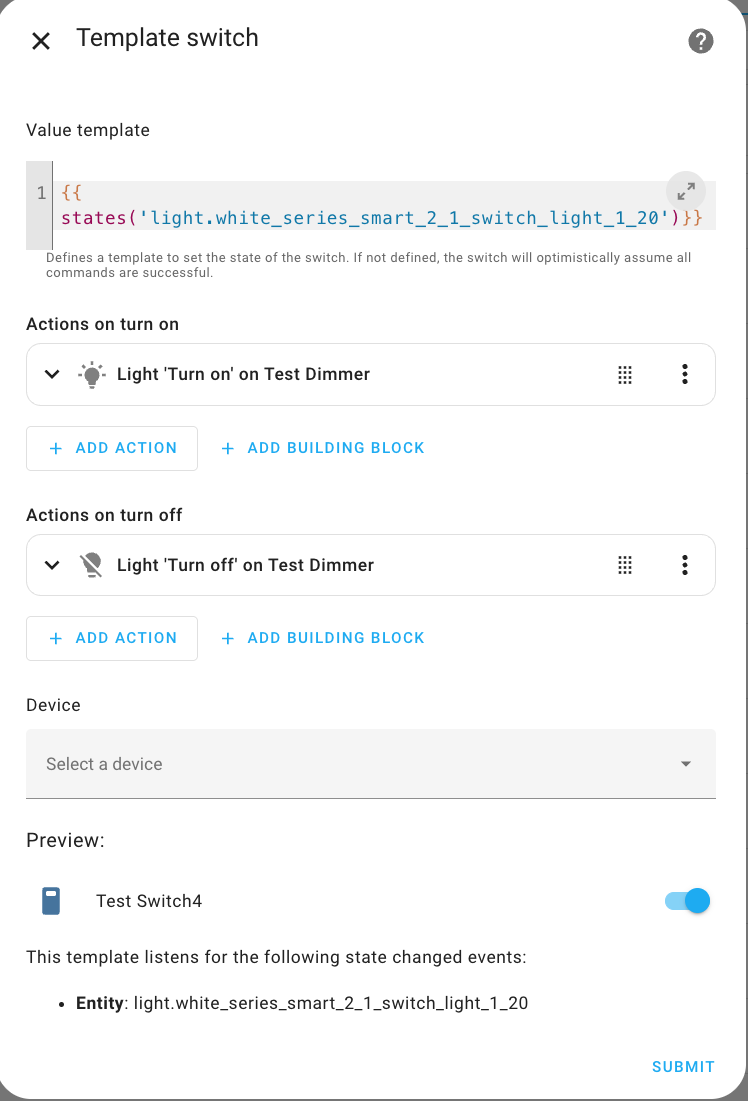The height and width of the screenshot is (1101, 748).
Task: Open the three-dot menu for Turn on action
Action: click(685, 374)
